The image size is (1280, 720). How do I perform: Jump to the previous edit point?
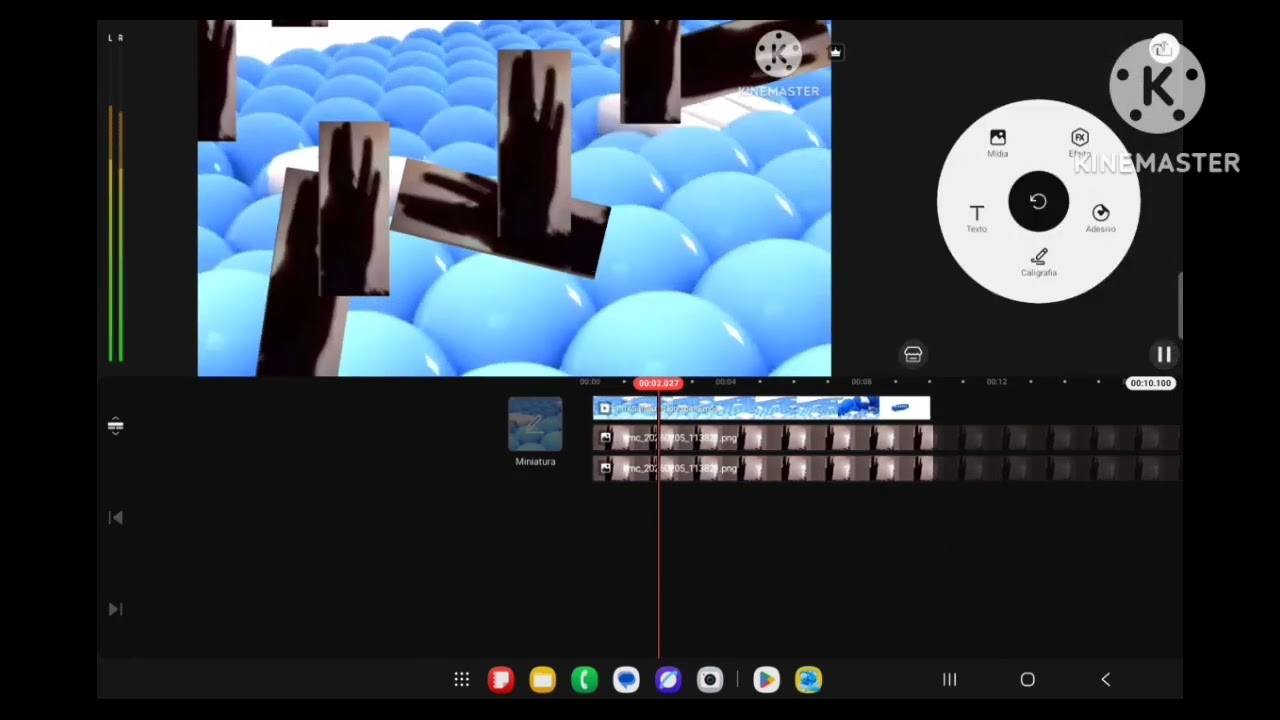tap(115, 517)
